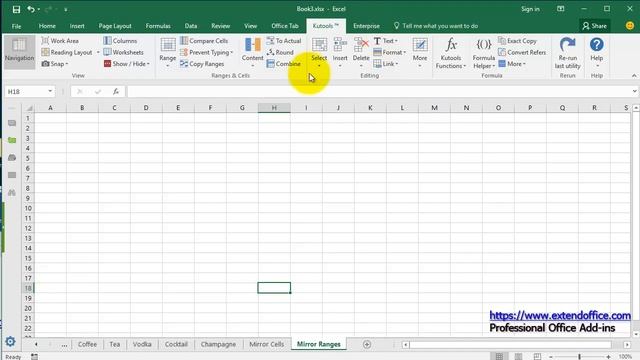
Task: Switch to the Office Tab ribbon tab
Action: [285, 26]
